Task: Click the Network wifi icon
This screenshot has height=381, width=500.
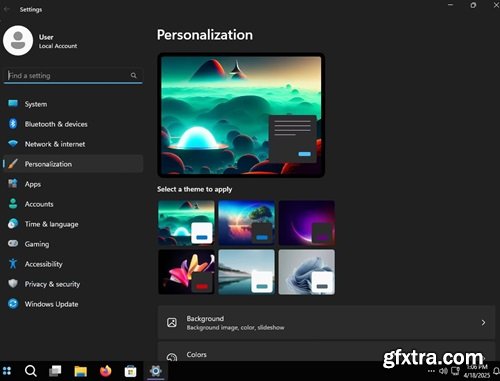Action: click(x=13, y=144)
